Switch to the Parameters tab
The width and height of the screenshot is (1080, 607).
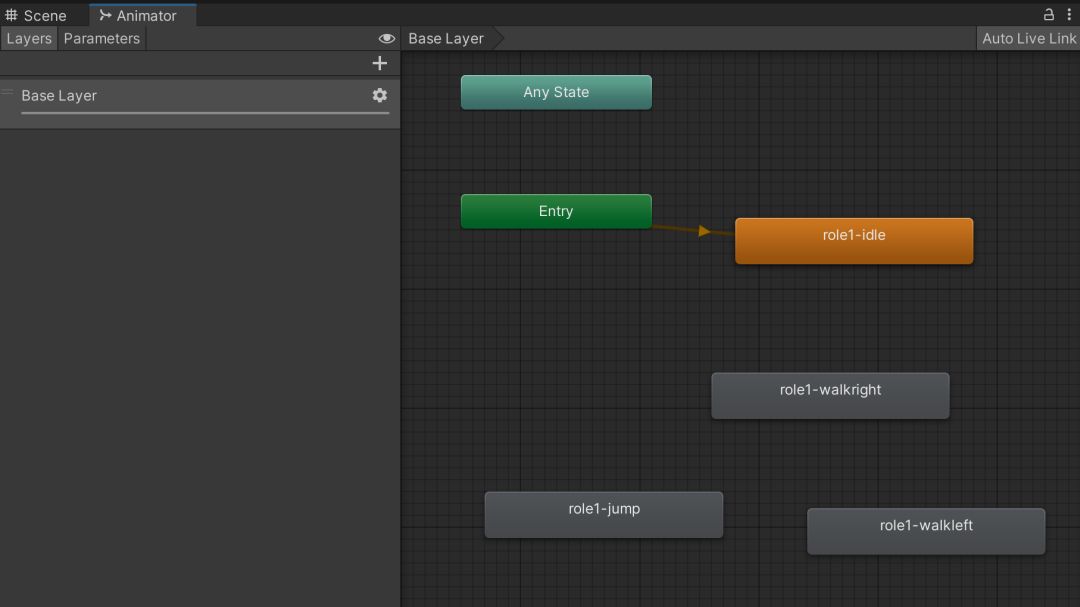(x=101, y=39)
